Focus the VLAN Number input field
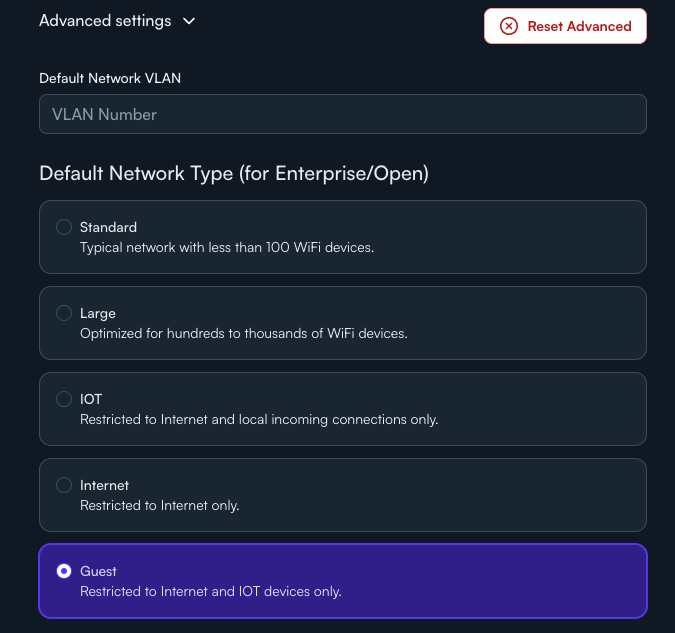675x633 pixels. [343, 114]
